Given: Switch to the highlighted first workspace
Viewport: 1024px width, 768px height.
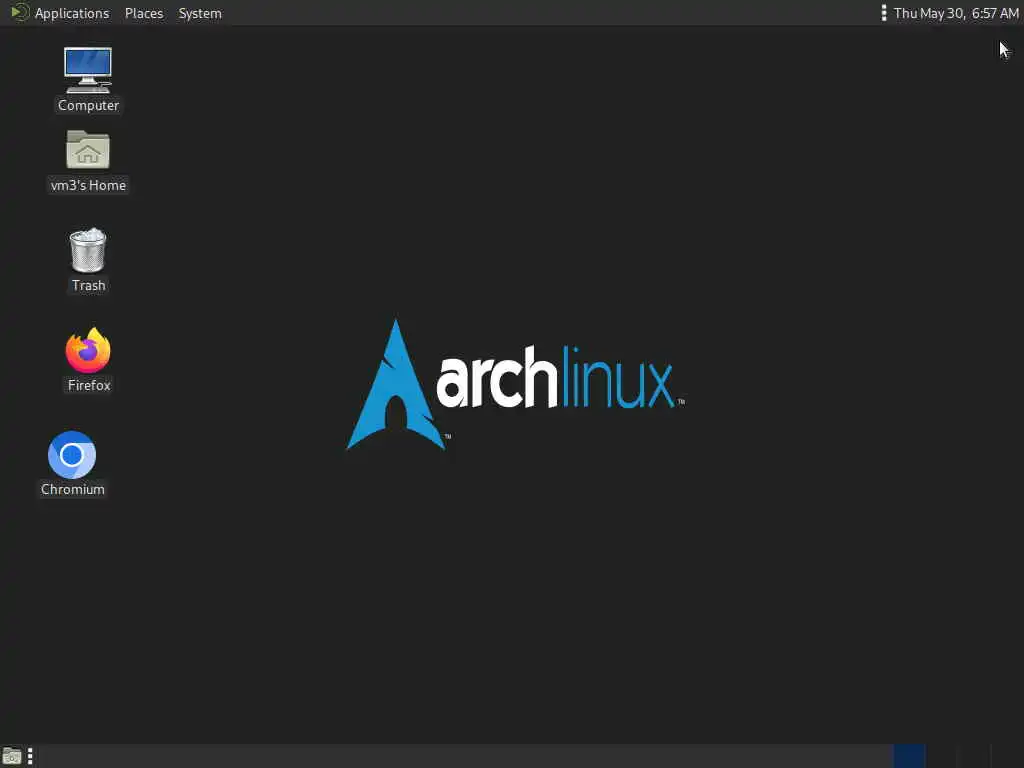Looking at the screenshot, I should (x=909, y=756).
